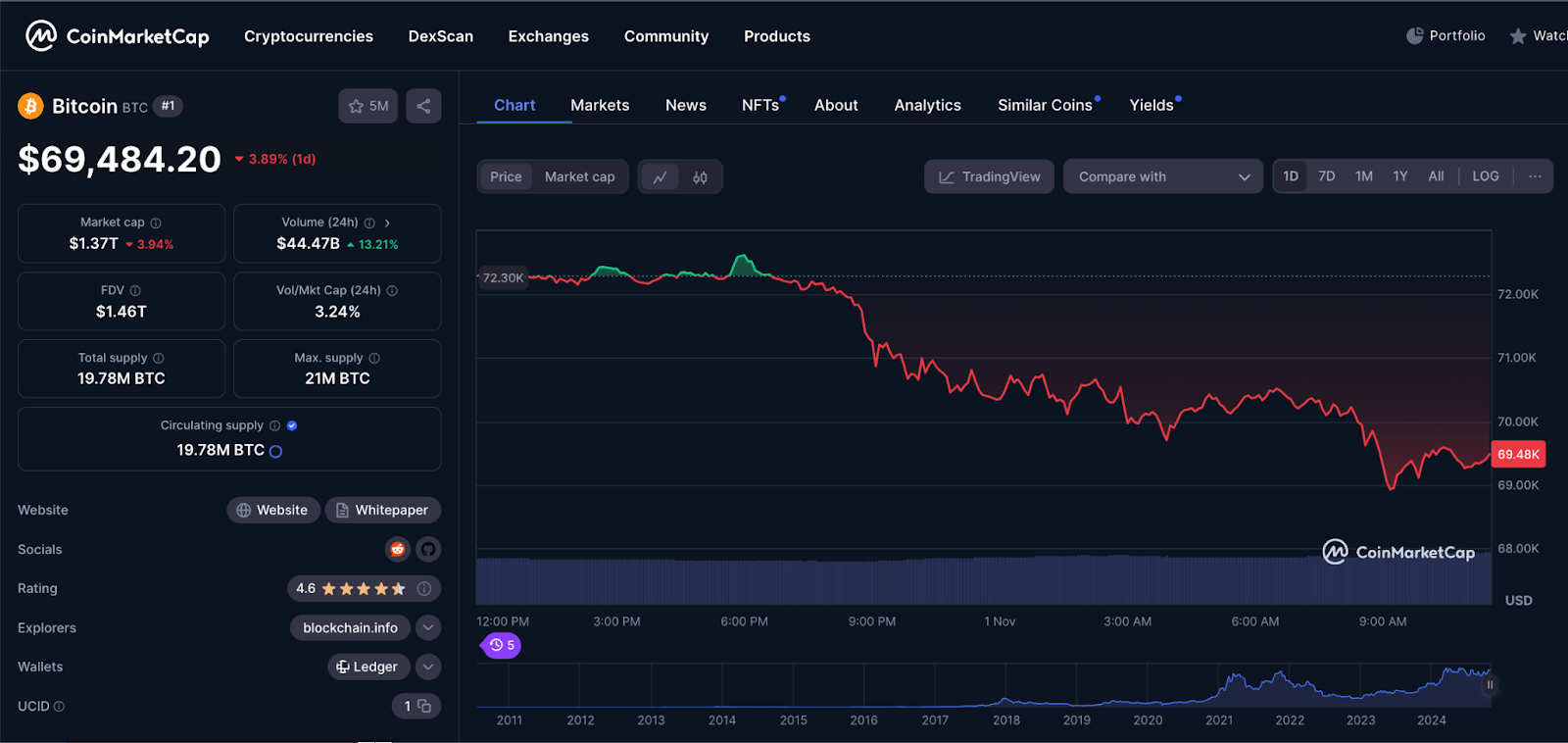
Task: Click info icon beside Total supply
Action: [x=159, y=358]
